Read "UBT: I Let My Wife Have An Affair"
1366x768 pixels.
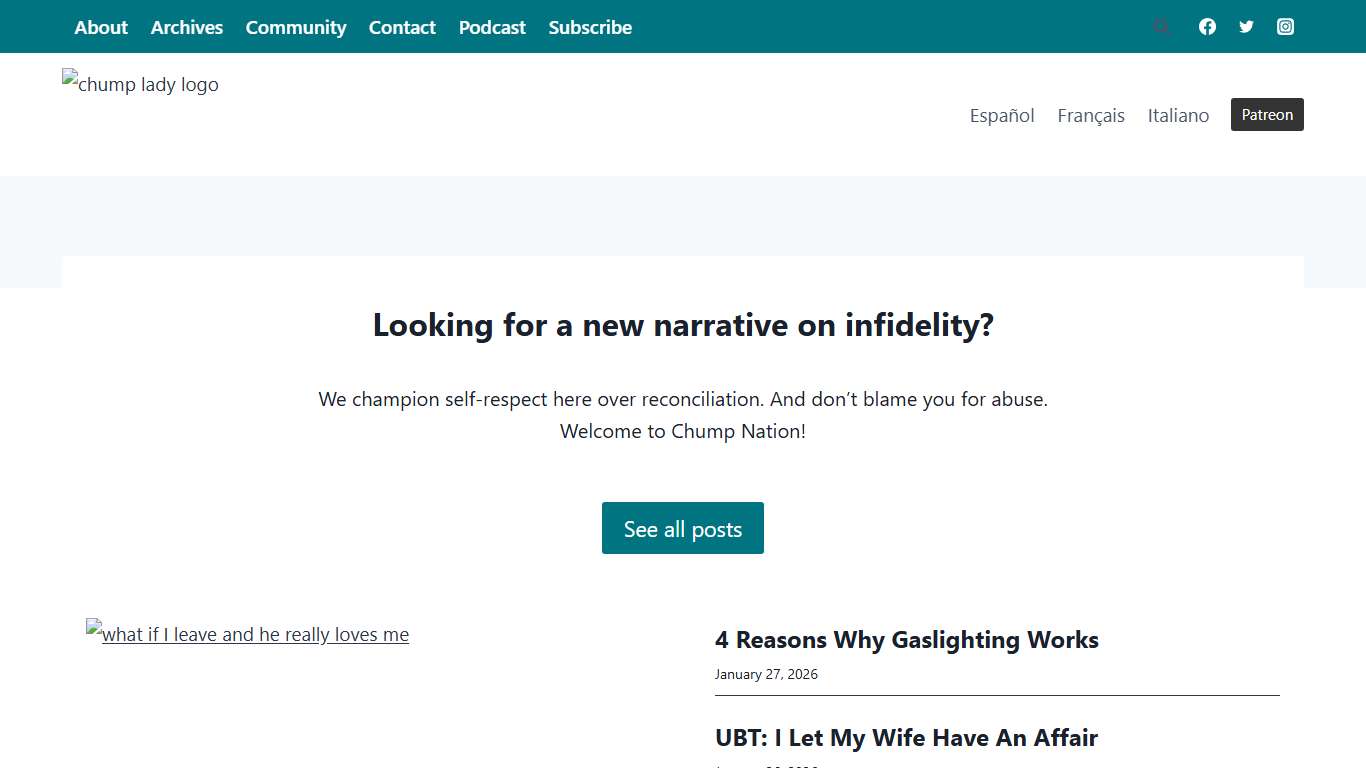[906, 738]
